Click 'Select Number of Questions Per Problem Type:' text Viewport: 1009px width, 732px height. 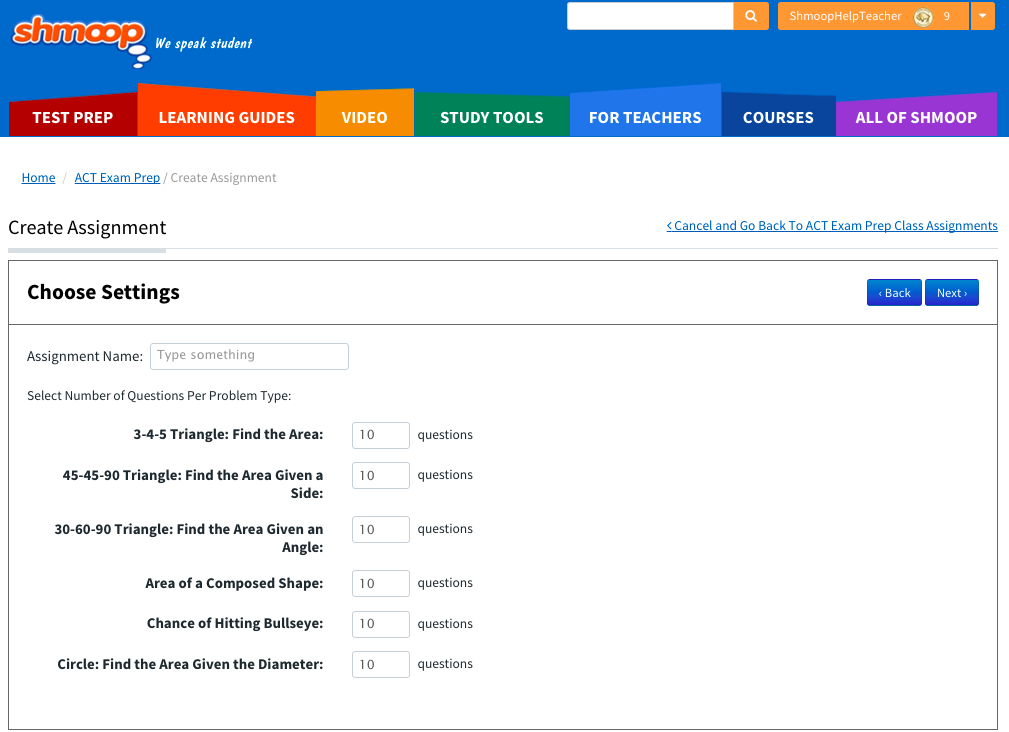159,396
